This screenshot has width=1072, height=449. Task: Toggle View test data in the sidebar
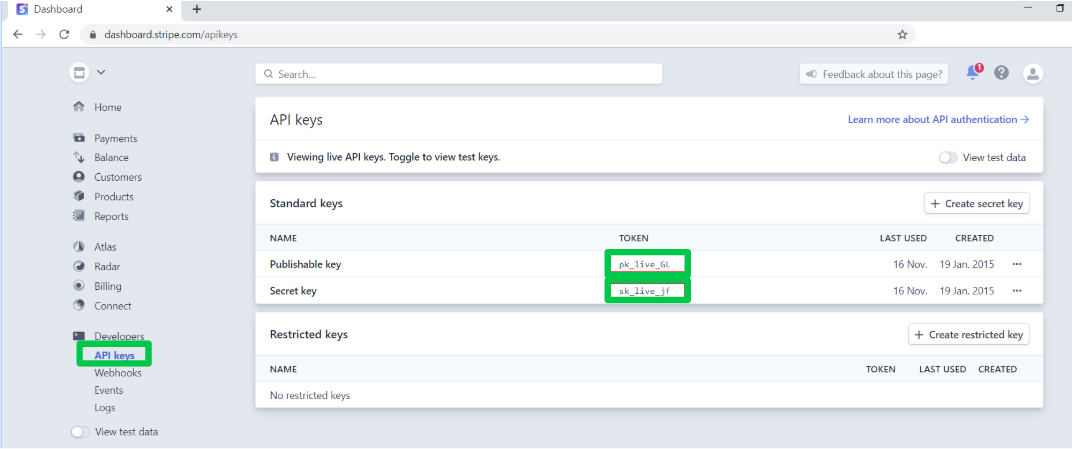click(81, 432)
